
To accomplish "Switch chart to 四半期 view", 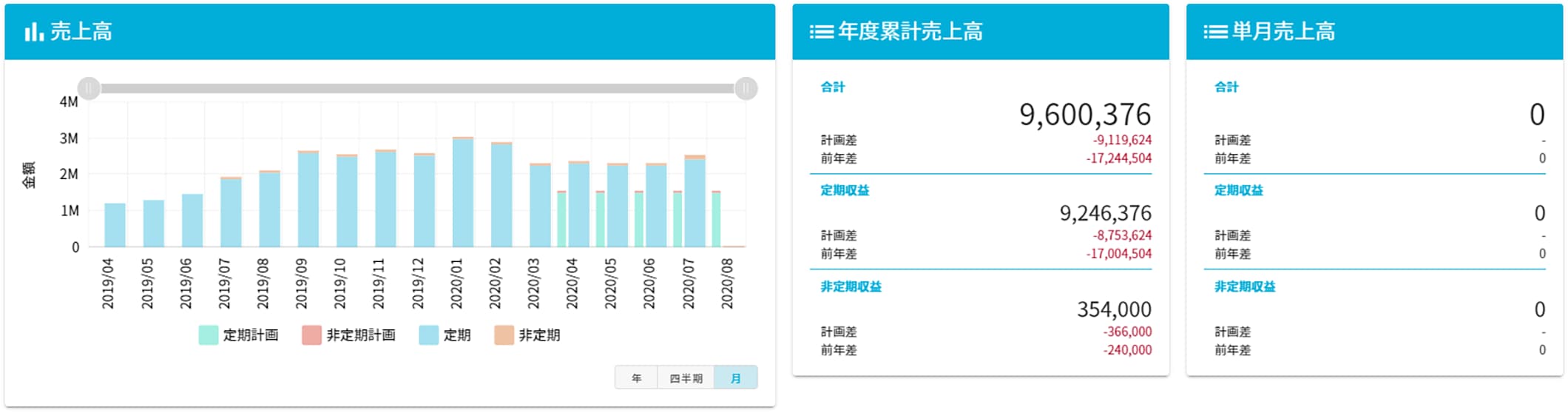I will pyautogui.click(x=686, y=377).
